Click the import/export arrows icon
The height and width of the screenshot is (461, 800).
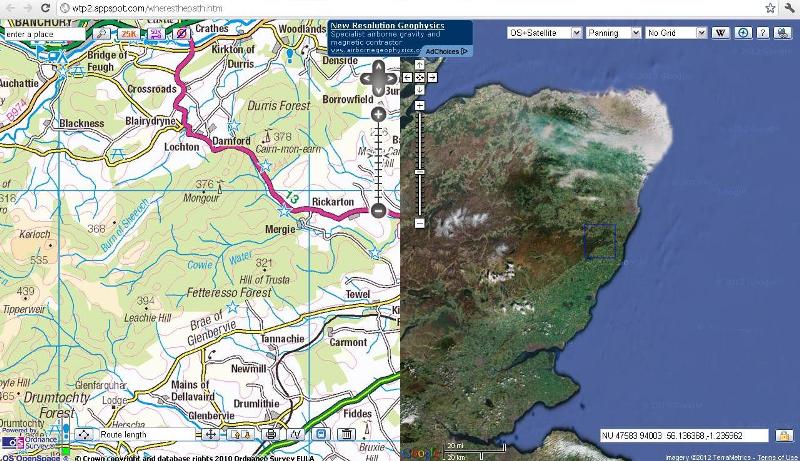pos(242,434)
